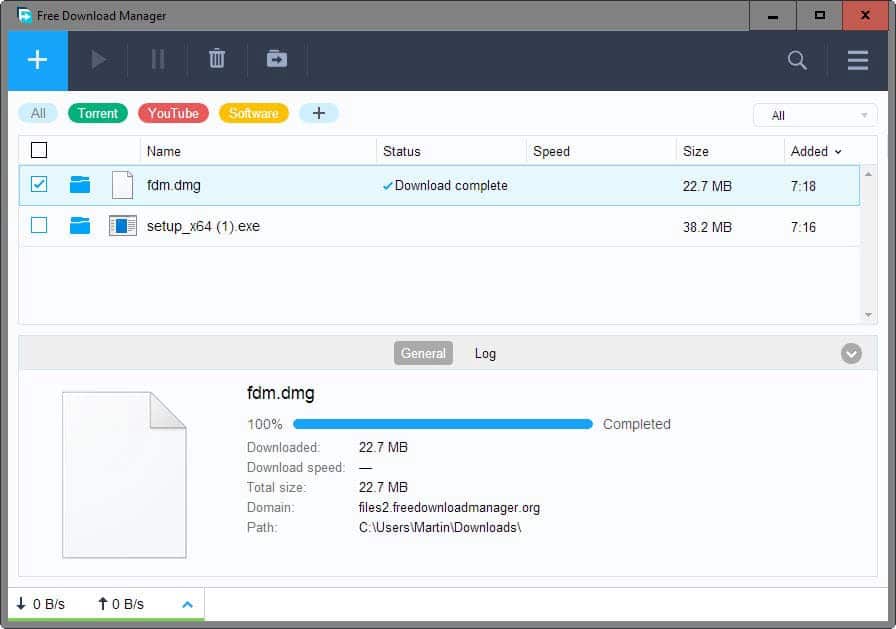Uncheck the fdm.dmg download checkbox
The image size is (896, 629).
(39, 184)
